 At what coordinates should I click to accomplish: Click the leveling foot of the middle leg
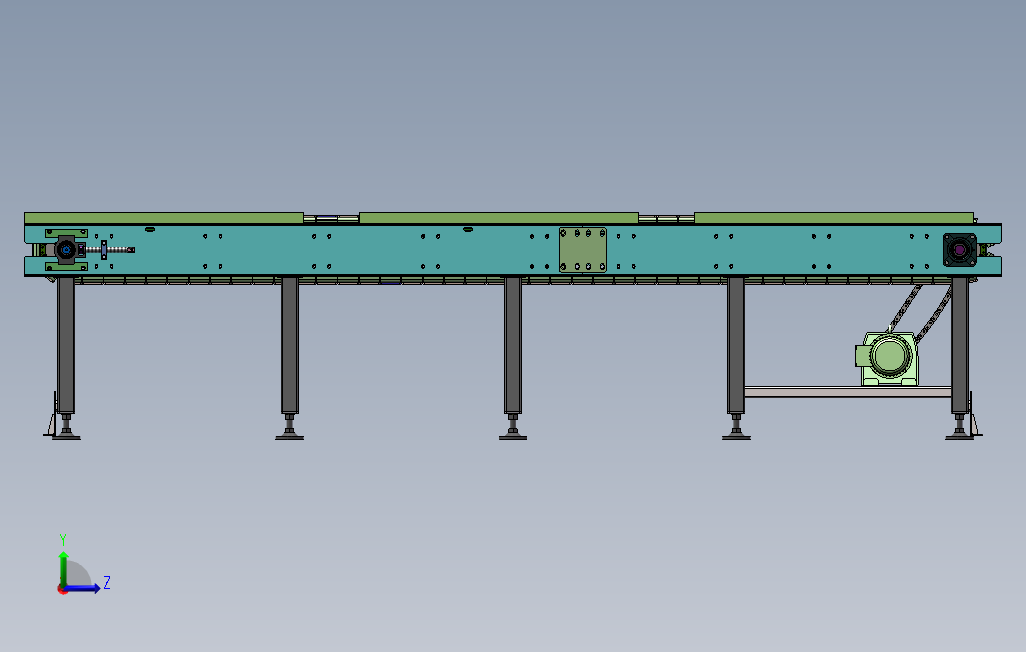(513, 428)
